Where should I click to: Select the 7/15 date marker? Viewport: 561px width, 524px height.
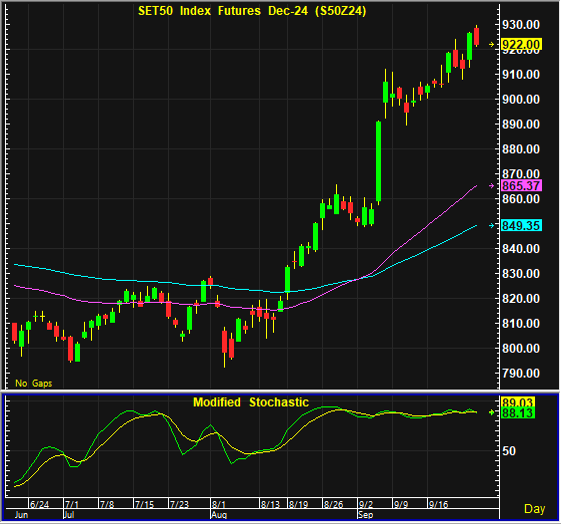click(145, 504)
